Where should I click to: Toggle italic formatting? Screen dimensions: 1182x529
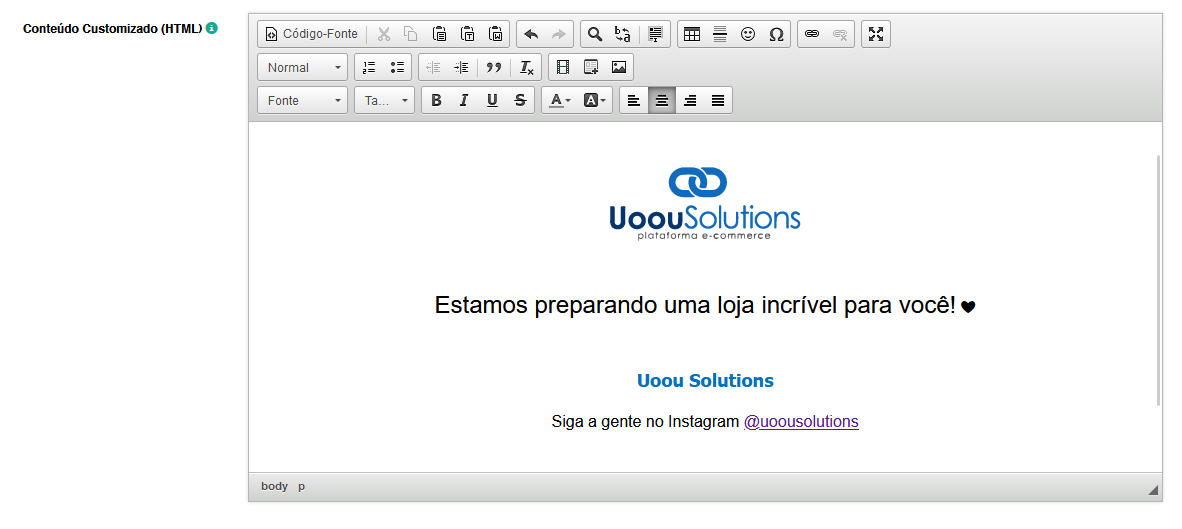point(464,100)
